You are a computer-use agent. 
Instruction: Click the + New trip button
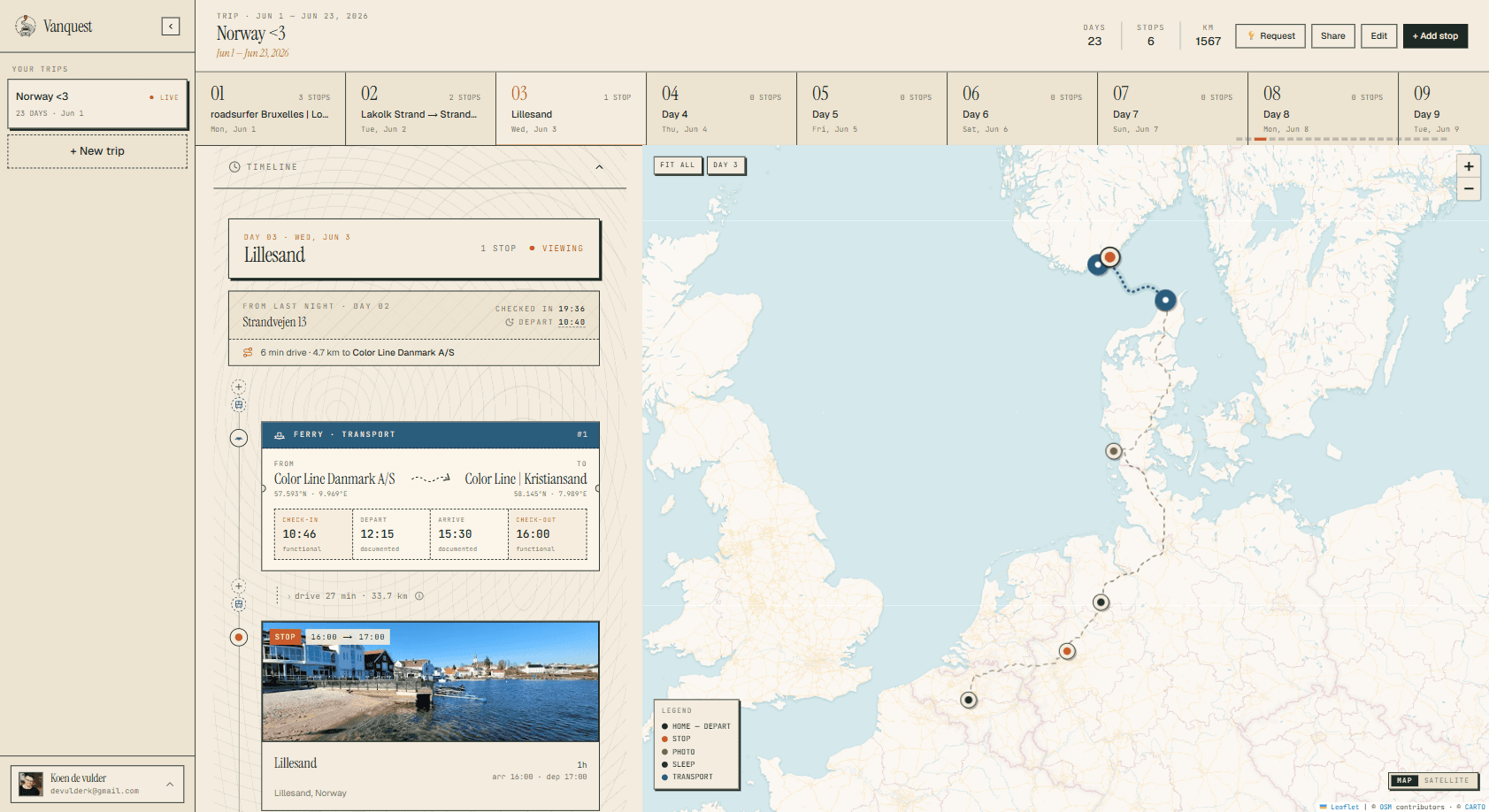tap(97, 150)
